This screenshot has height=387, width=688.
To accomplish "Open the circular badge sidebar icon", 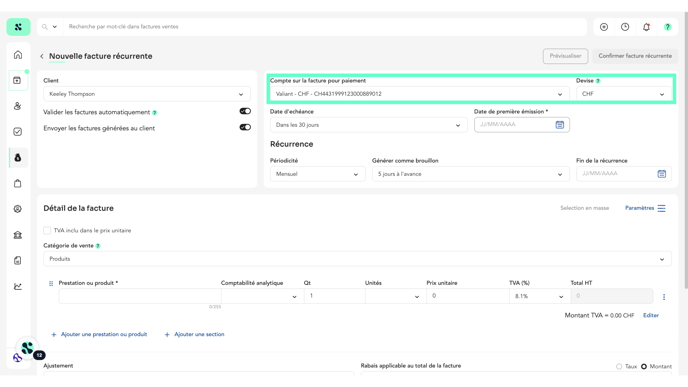I will tap(18, 209).
